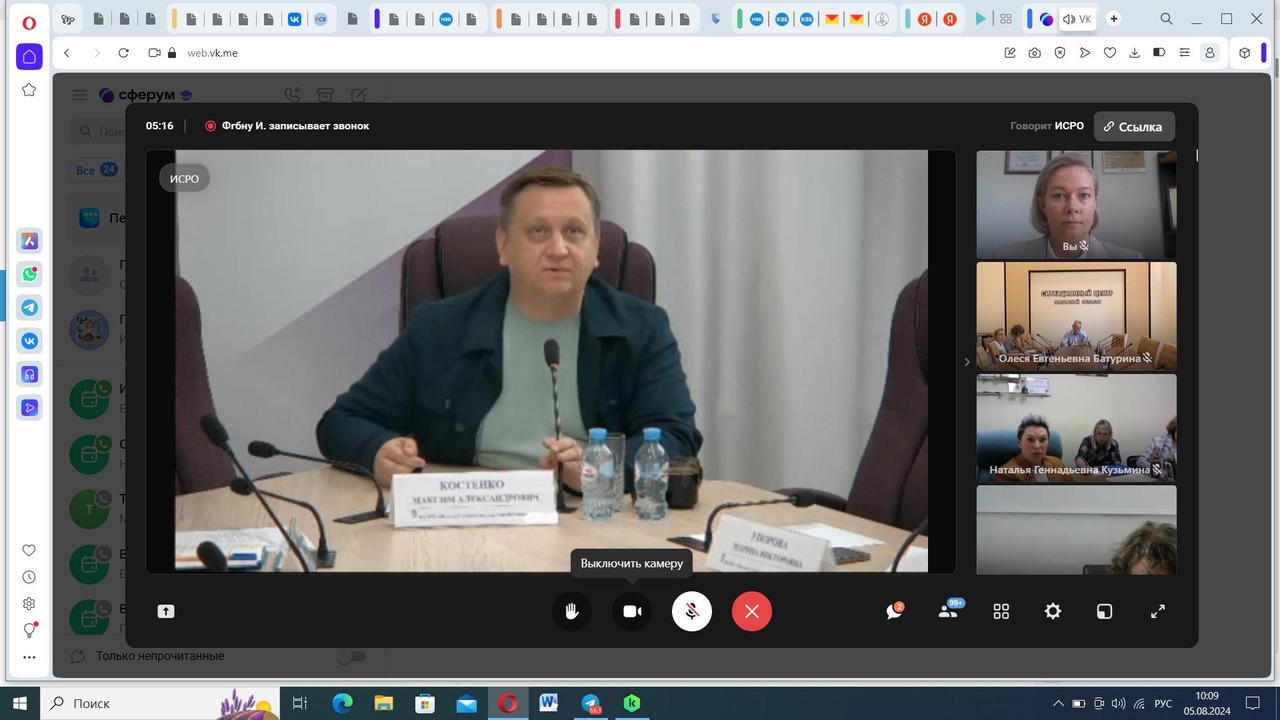
Task: Collapse the participants side strip chevron
Action: [x=966, y=362]
